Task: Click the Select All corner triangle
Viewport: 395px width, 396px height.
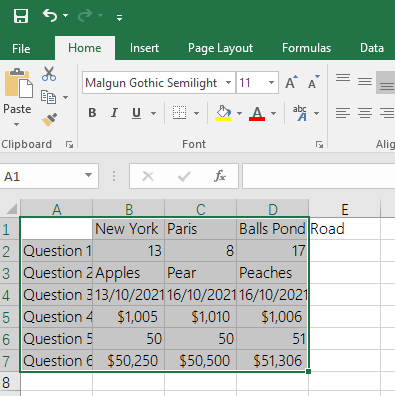Action: click(x=11, y=209)
